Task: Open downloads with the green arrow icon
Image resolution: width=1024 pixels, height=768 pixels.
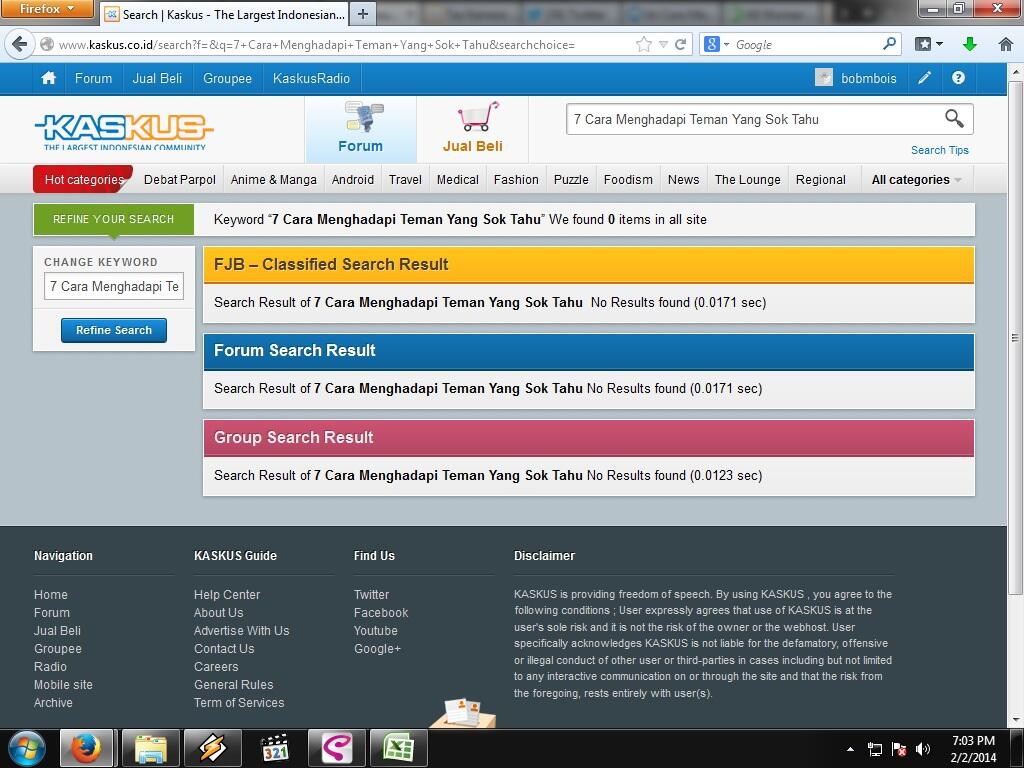Action: (970, 44)
